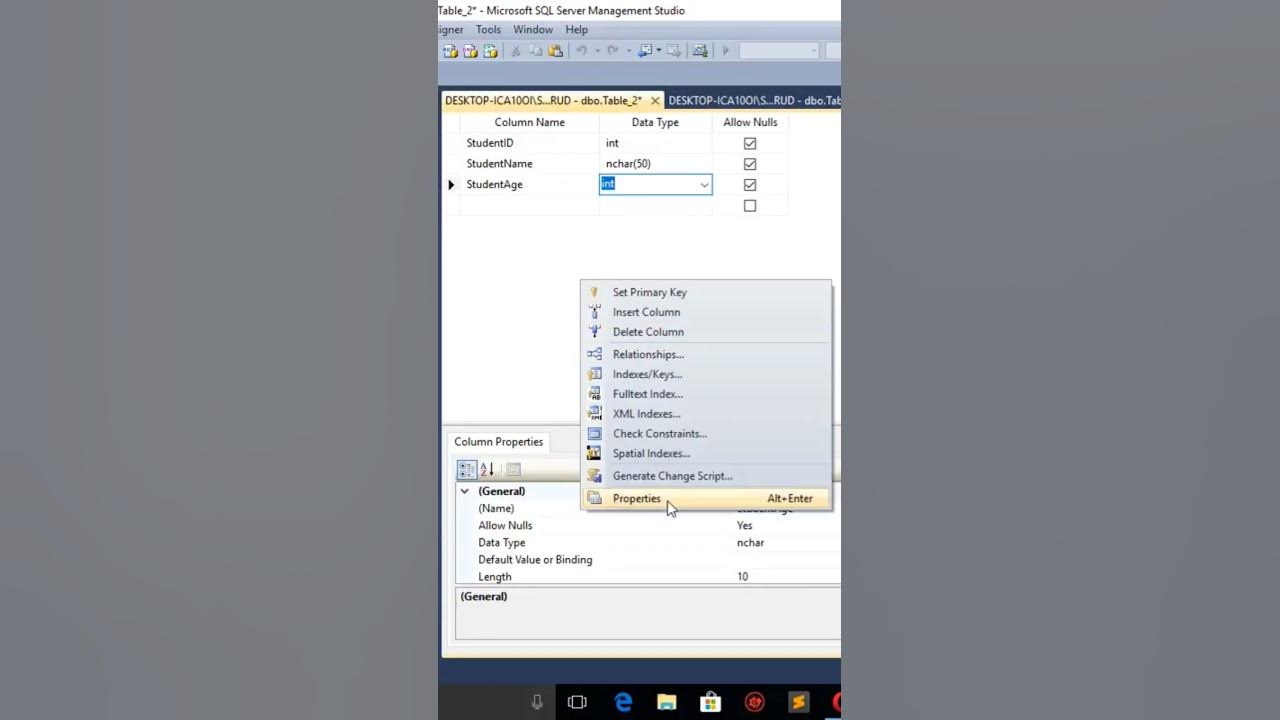The height and width of the screenshot is (720, 1280).
Task: Open File Explorer from the taskbar
Action: coord(667,702)
